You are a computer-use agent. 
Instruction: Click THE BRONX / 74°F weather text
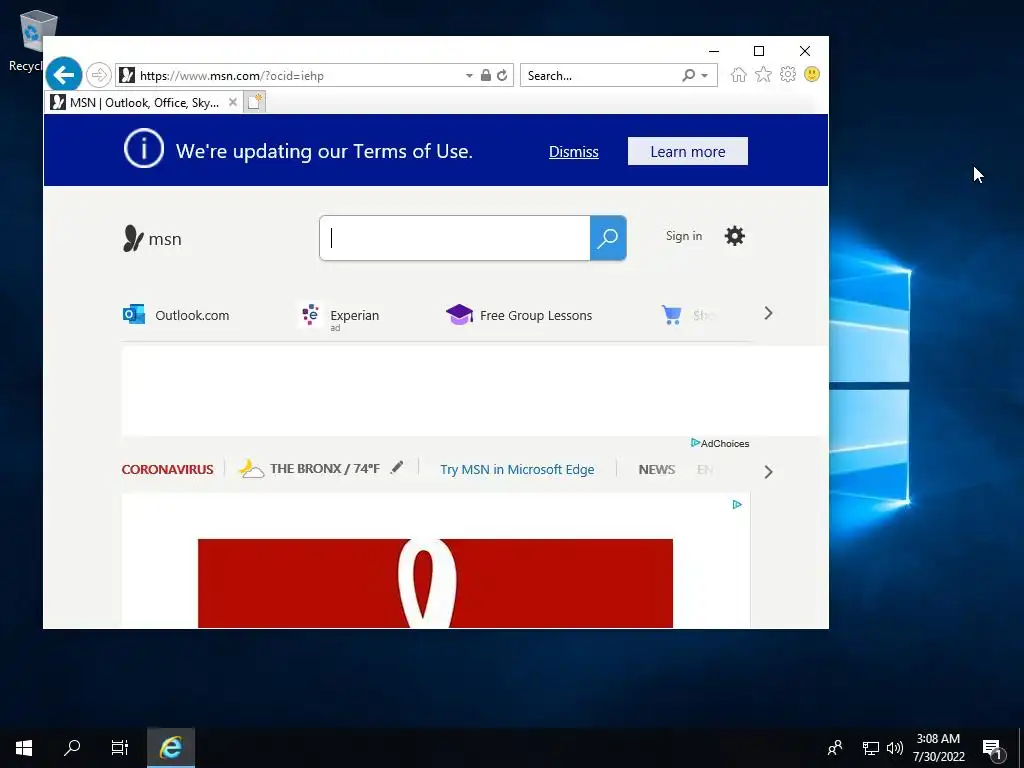click(x=325, y=469)
